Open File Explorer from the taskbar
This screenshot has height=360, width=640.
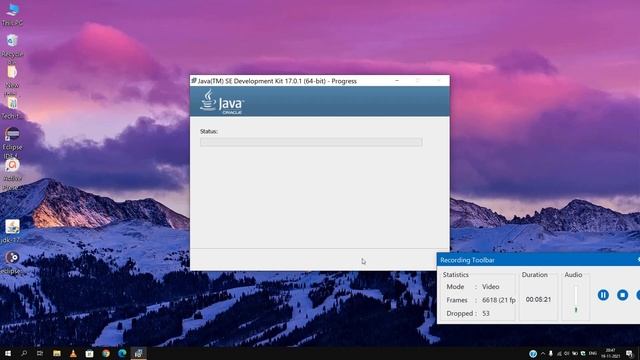57,353
